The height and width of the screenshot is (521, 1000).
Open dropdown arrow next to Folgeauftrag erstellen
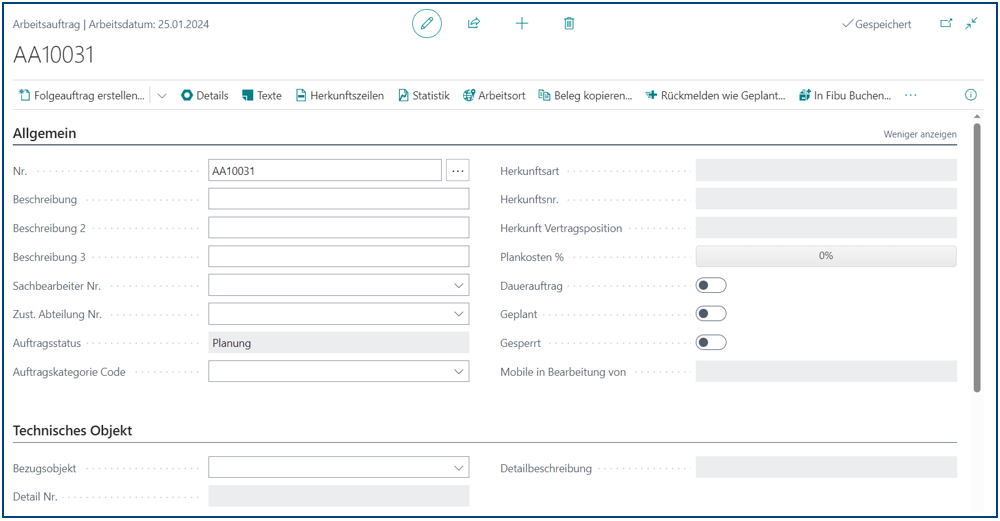tap(162, 96)
